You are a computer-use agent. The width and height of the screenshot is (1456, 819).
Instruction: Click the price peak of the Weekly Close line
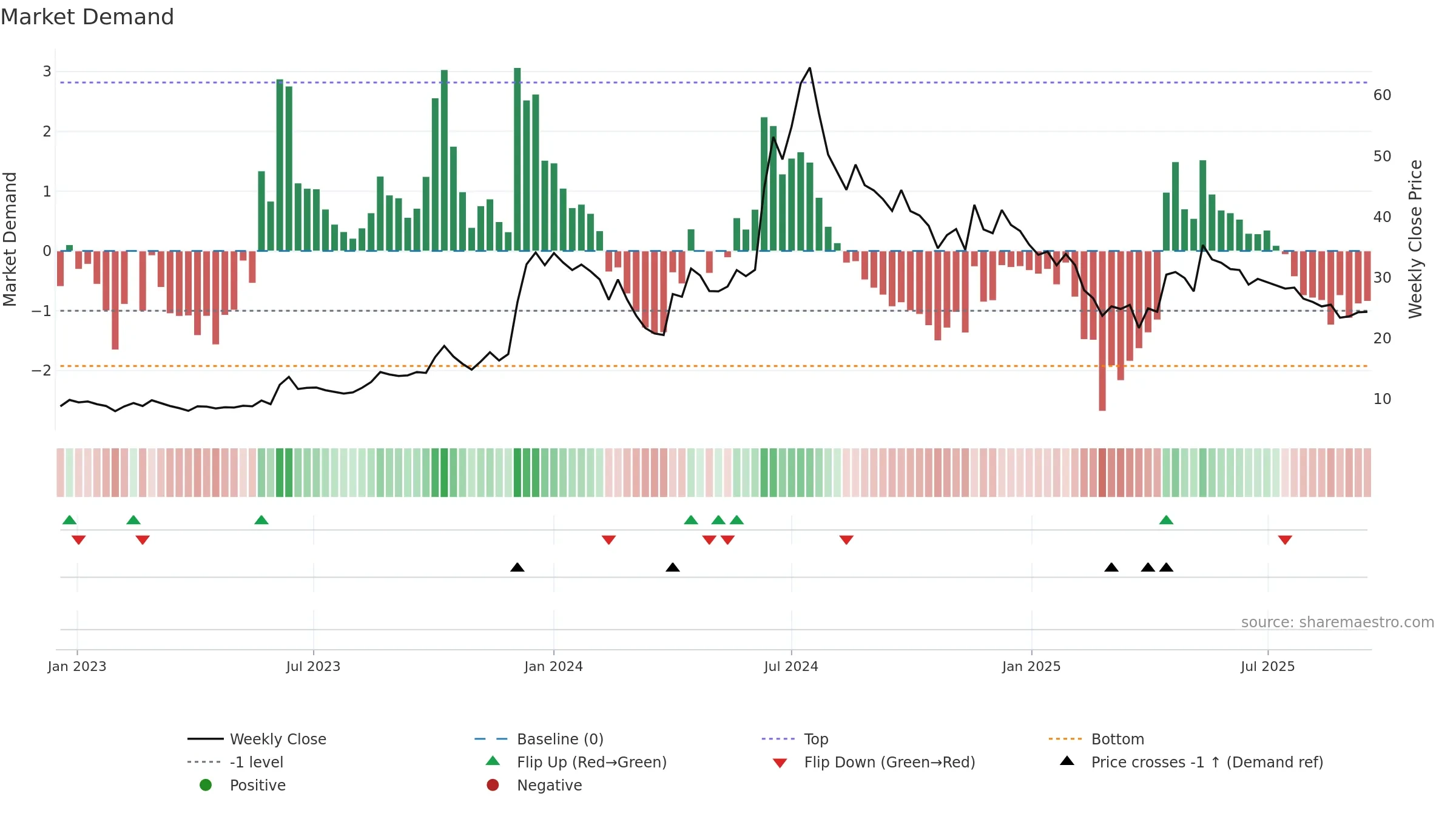pyautogui.click(x=809, y=69)
